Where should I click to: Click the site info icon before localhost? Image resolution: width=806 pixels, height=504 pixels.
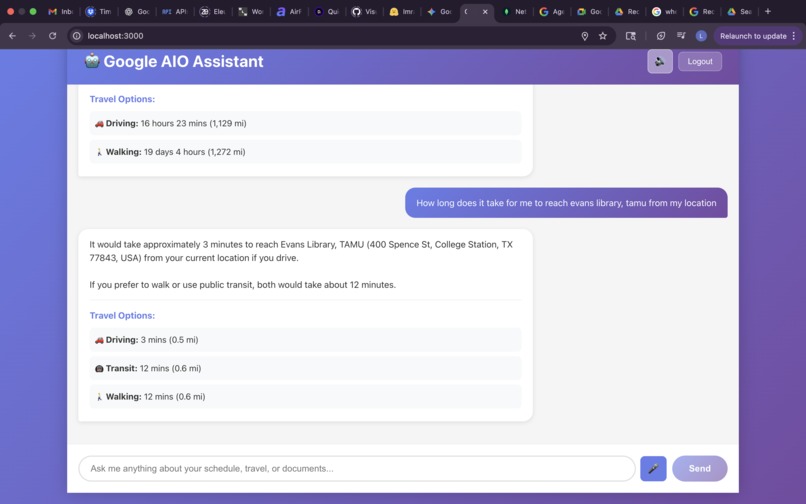point(76,36)
